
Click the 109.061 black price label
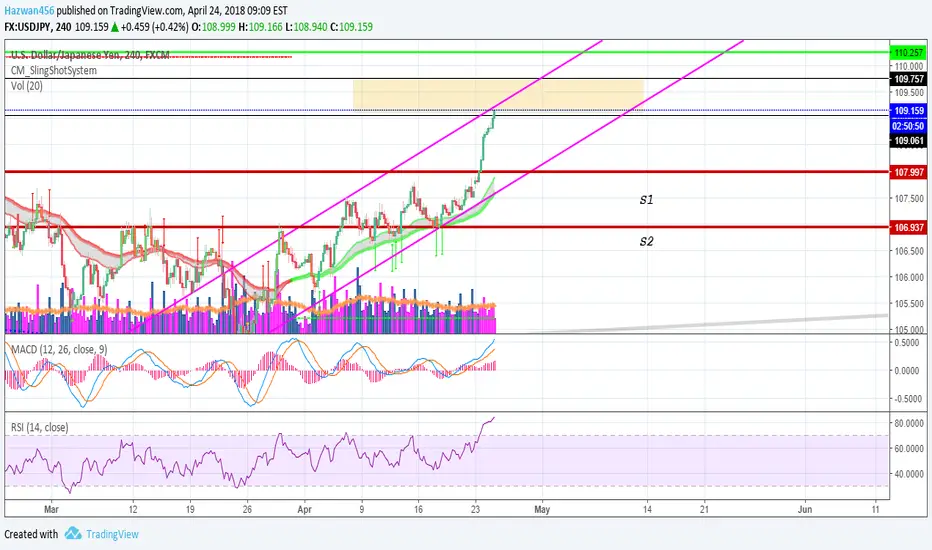[908, 141]
